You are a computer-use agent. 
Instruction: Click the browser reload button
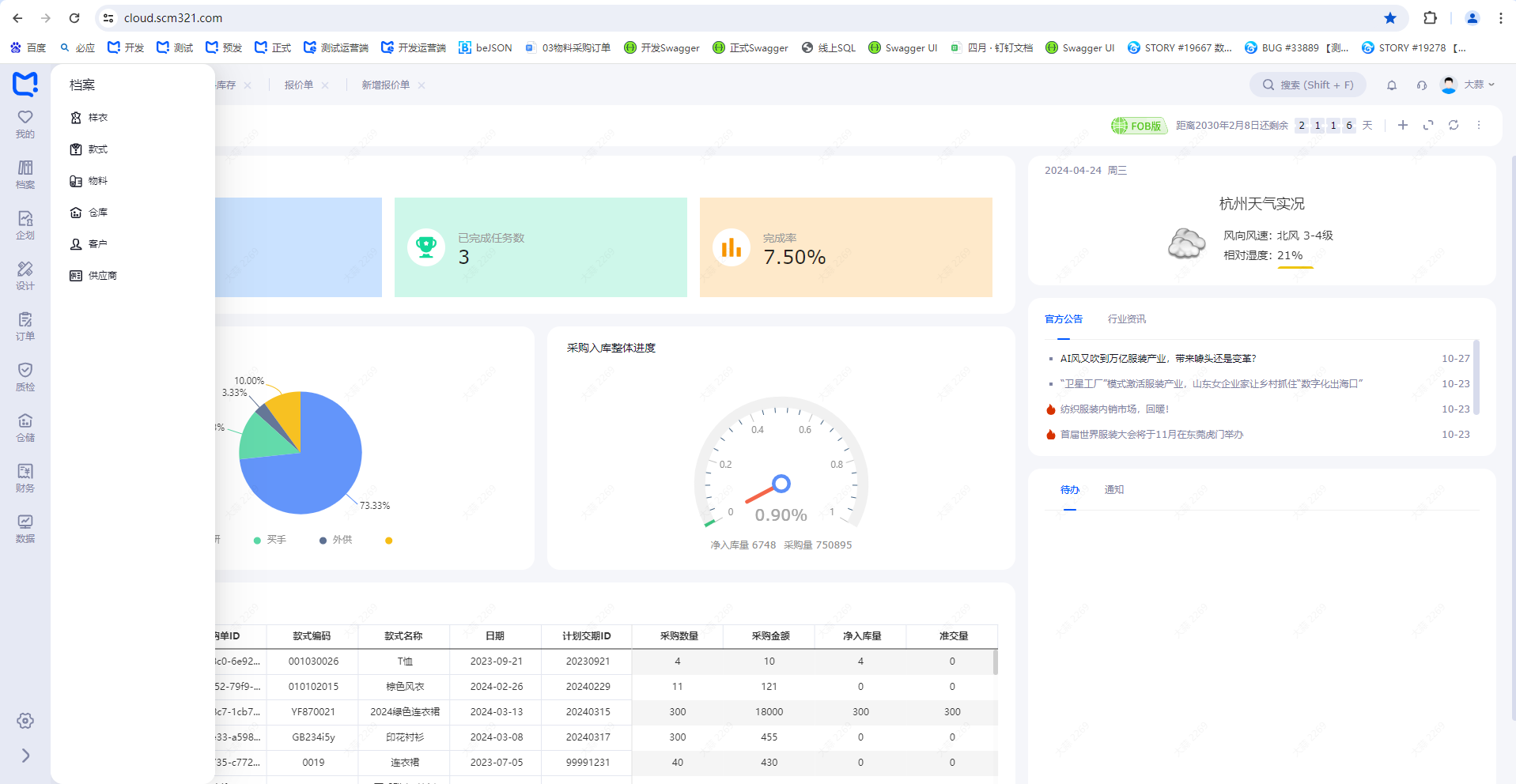(x=74, y=18)
